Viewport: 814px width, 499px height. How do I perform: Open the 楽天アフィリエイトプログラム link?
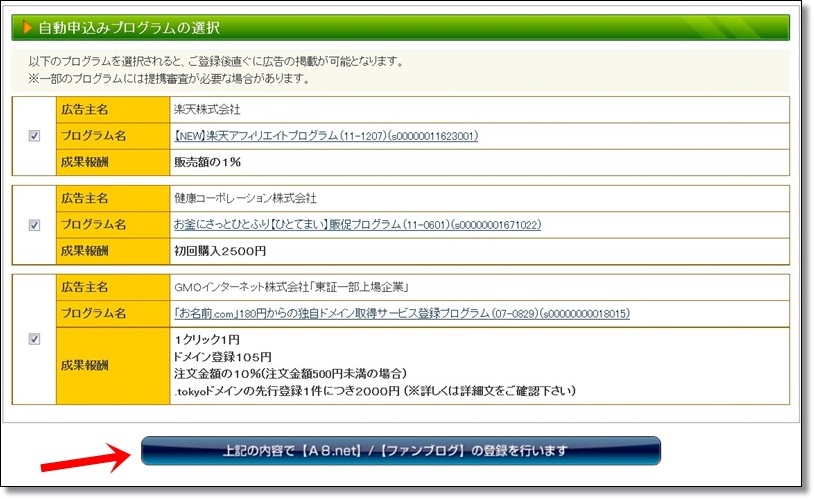tap(326, 136)
